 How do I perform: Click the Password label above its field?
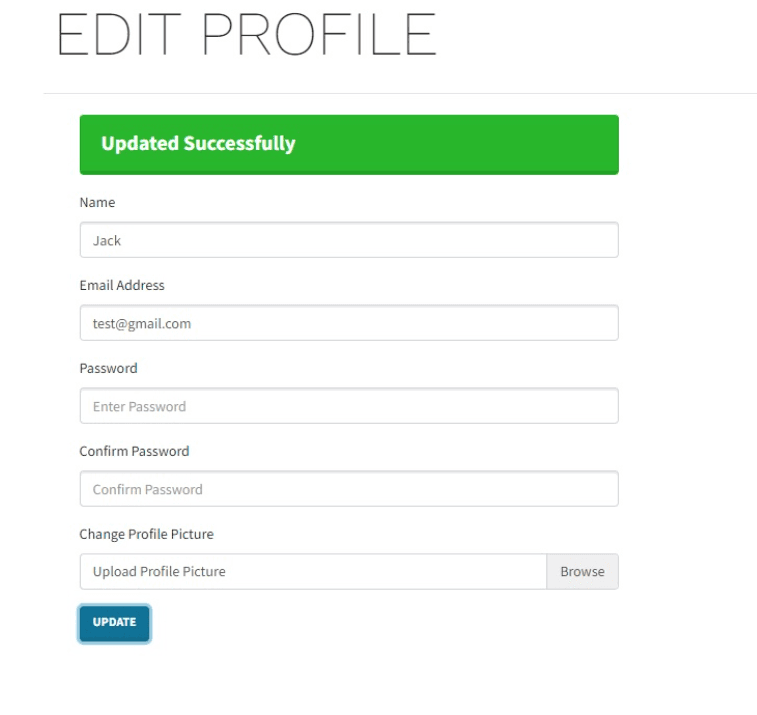(x=108, y=368)
